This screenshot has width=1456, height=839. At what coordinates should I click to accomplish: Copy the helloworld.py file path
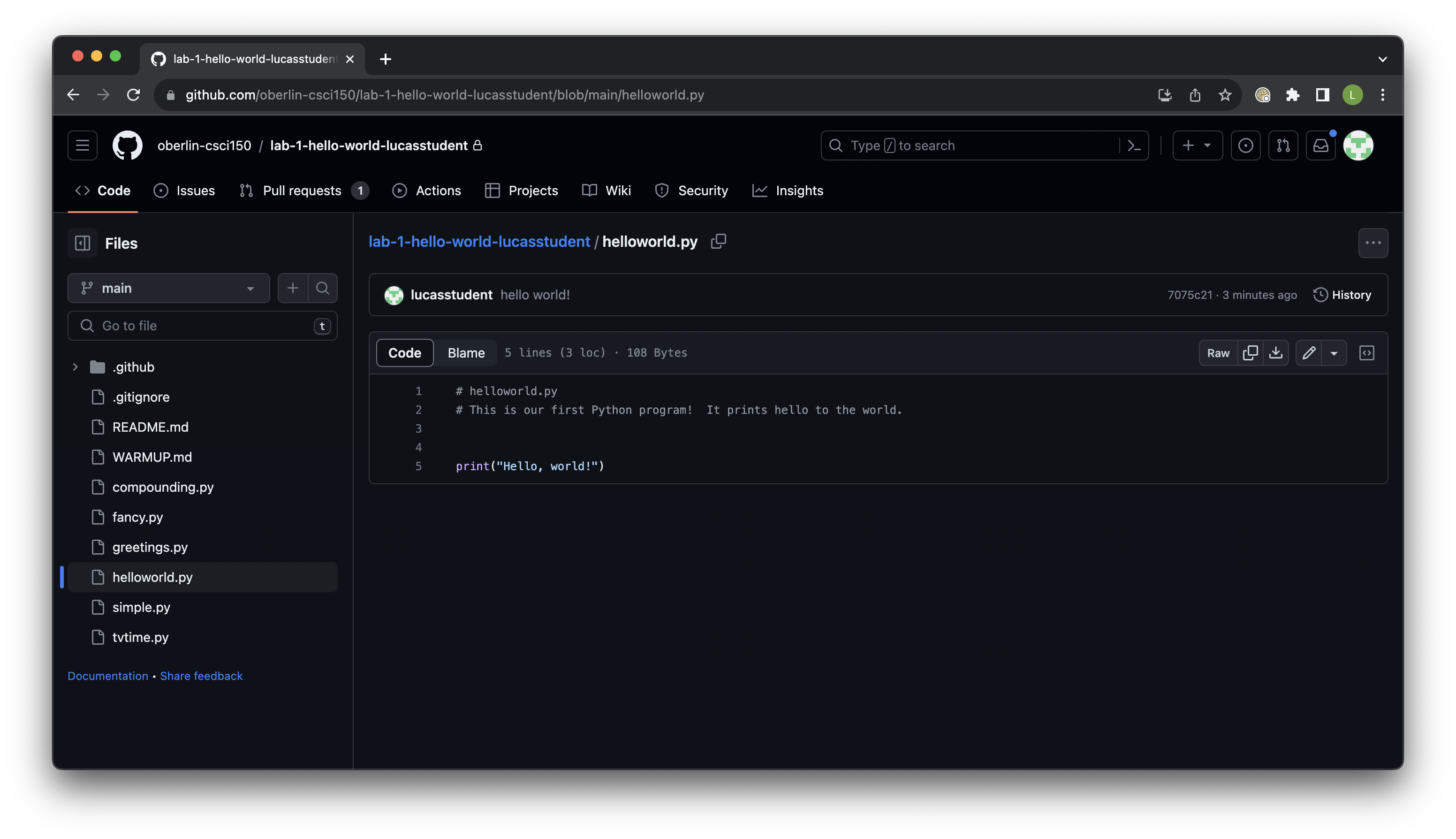[x=718, y=242]
